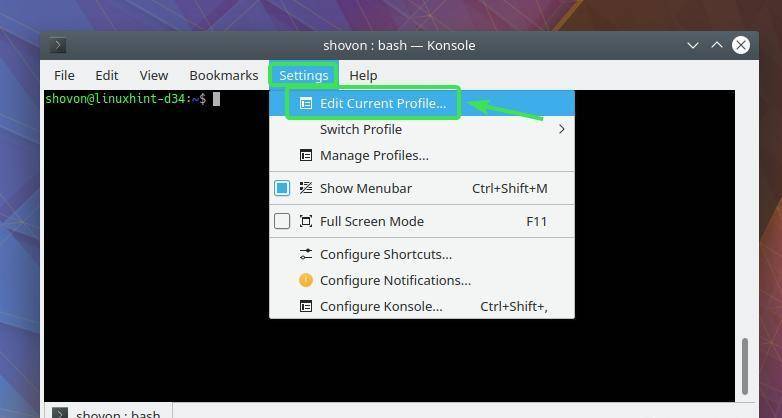Open Configure Shortcuts dialog
This screenshot has height=418, width=782.
click(x=422, y=254)
